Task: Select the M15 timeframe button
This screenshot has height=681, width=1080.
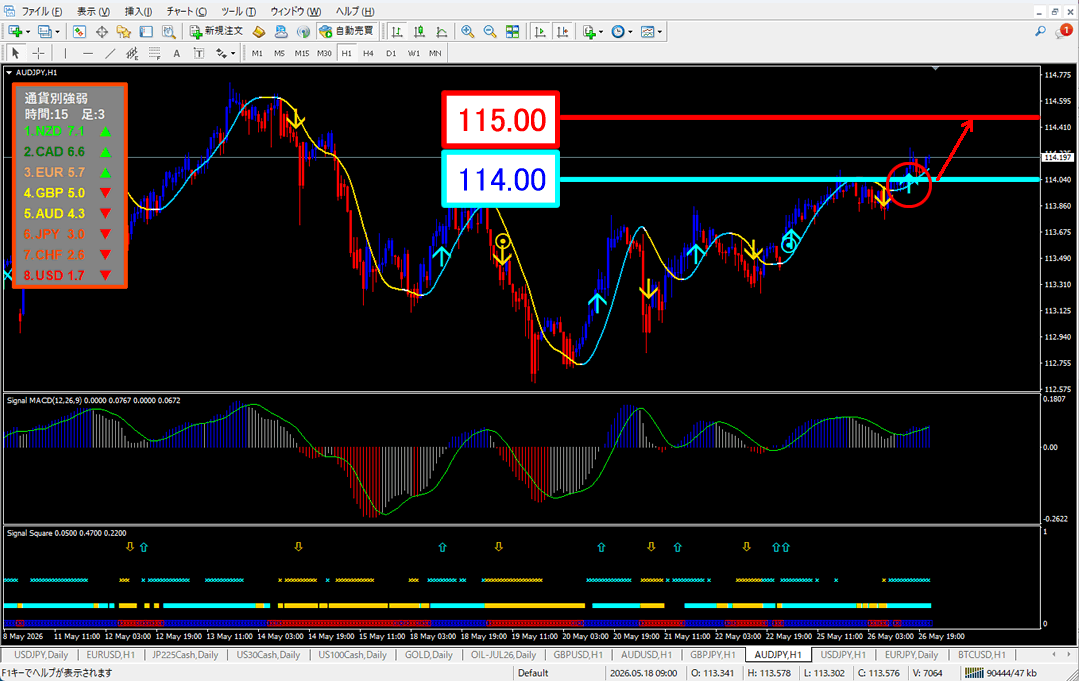Action: (302, 53)
